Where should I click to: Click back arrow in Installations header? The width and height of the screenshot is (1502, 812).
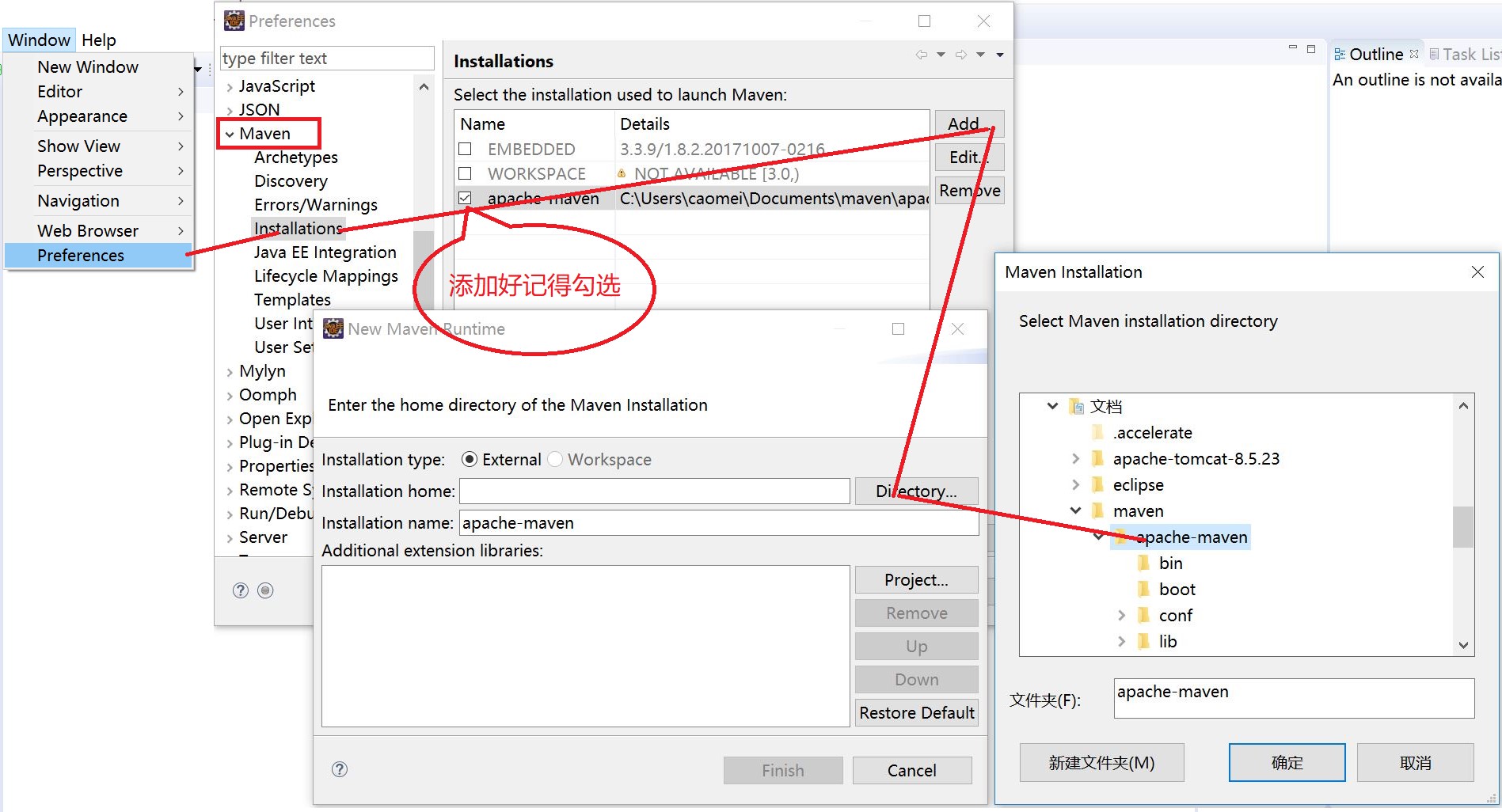tap(921, 55)
